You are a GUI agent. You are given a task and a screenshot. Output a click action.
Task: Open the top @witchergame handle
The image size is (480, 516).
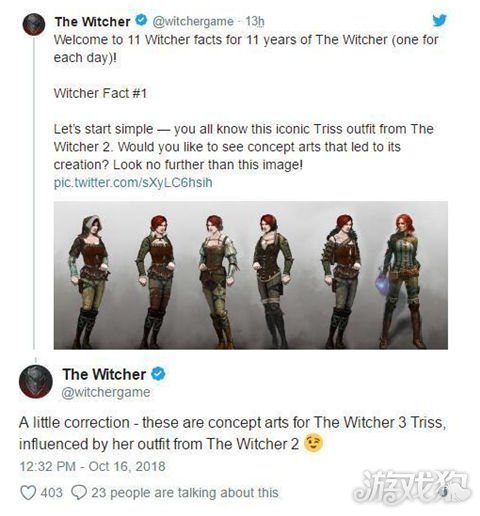pyautogui.click(x=193, y=21)
